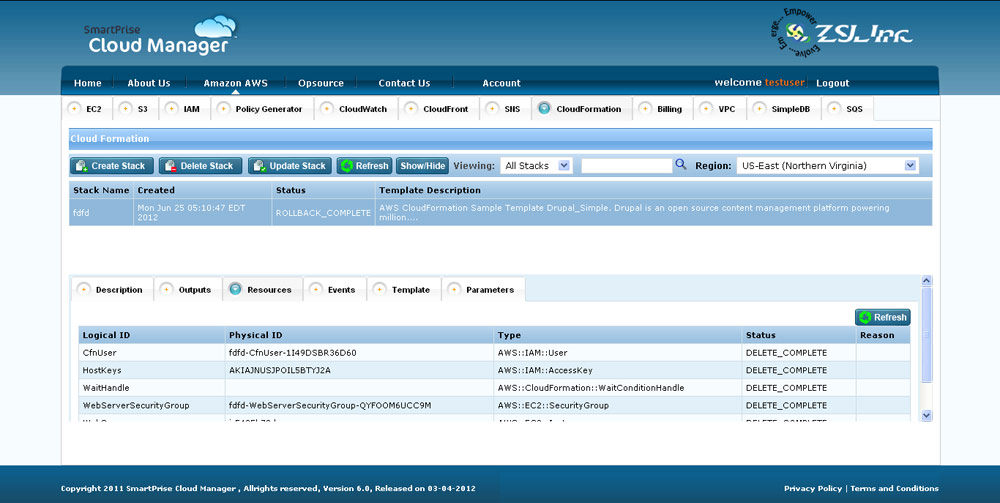Click the Update Stack button

click(x=289, y=166)
